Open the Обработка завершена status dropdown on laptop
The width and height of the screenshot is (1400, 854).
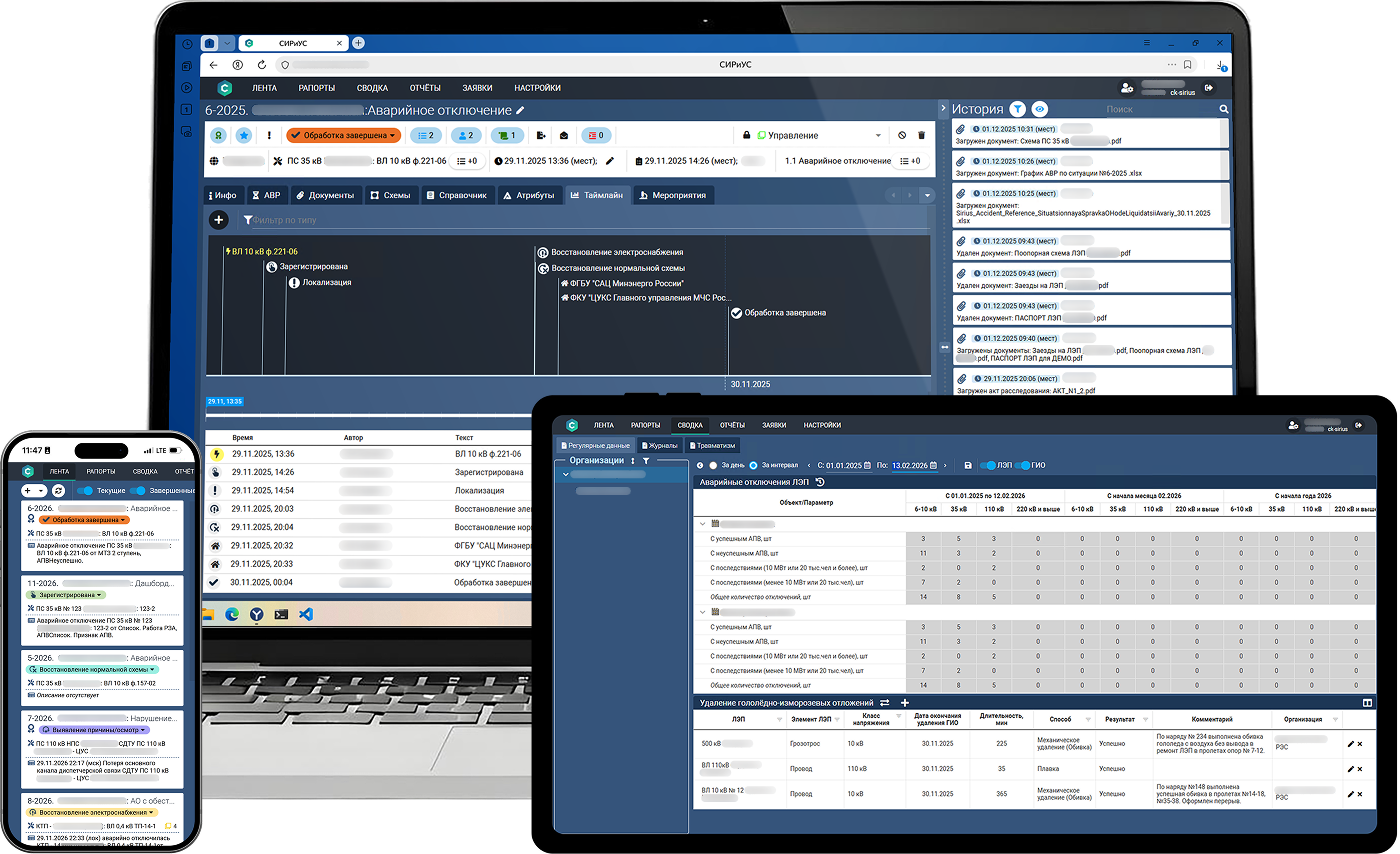[x=343, y=135]
